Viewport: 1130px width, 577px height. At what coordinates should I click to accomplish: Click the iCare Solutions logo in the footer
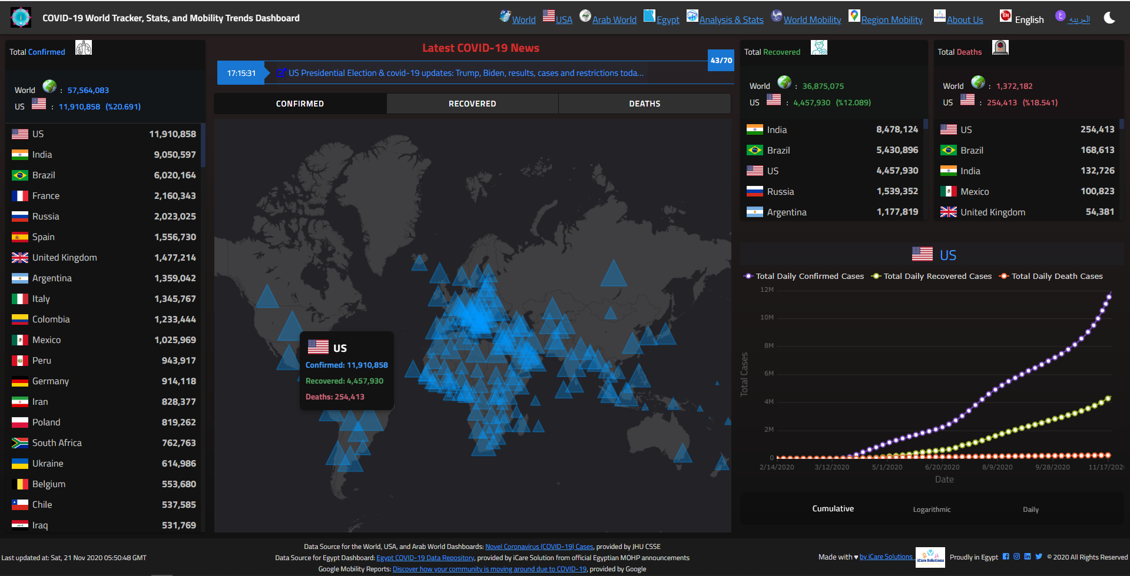click(x=930, y=557)
